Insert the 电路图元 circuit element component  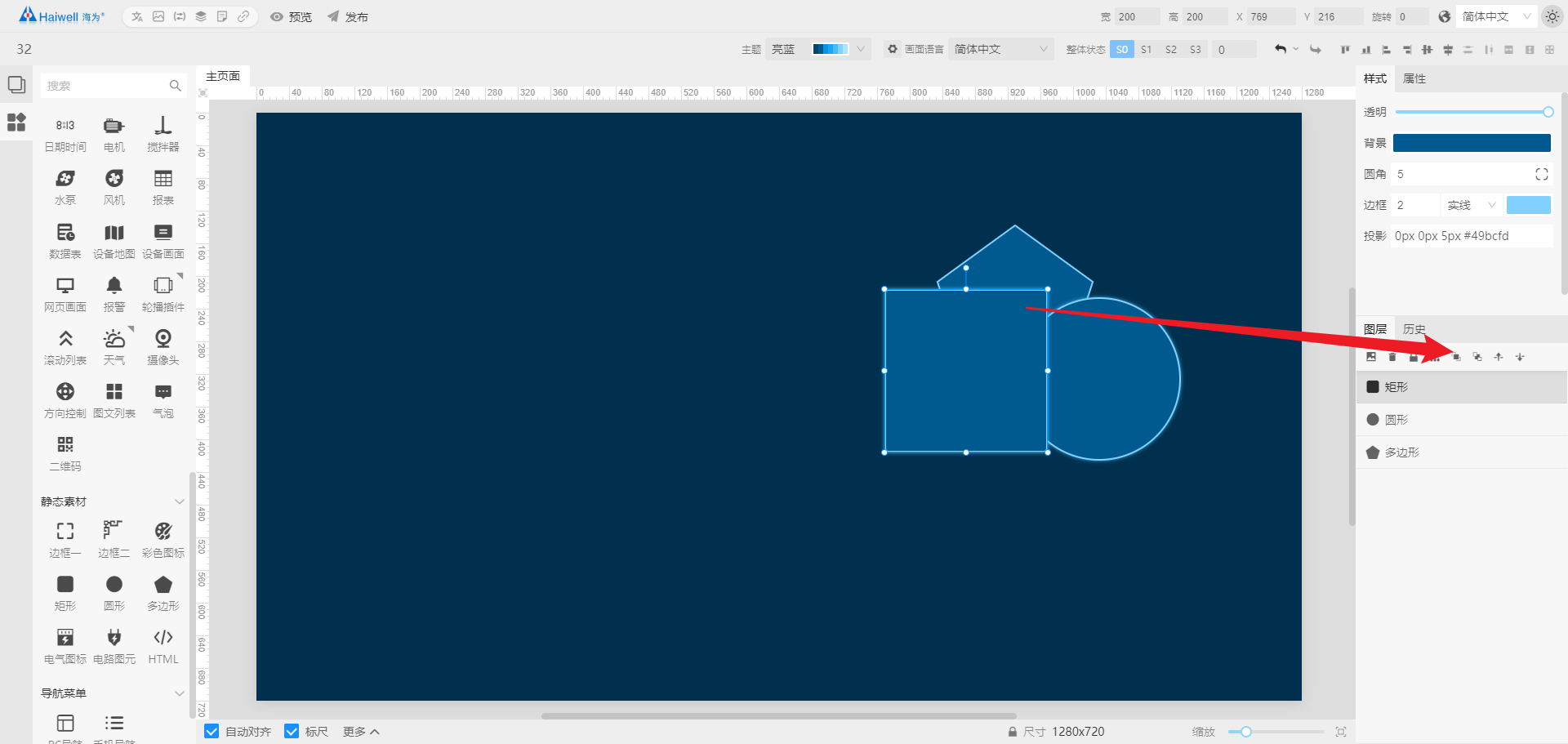[114, 646]
